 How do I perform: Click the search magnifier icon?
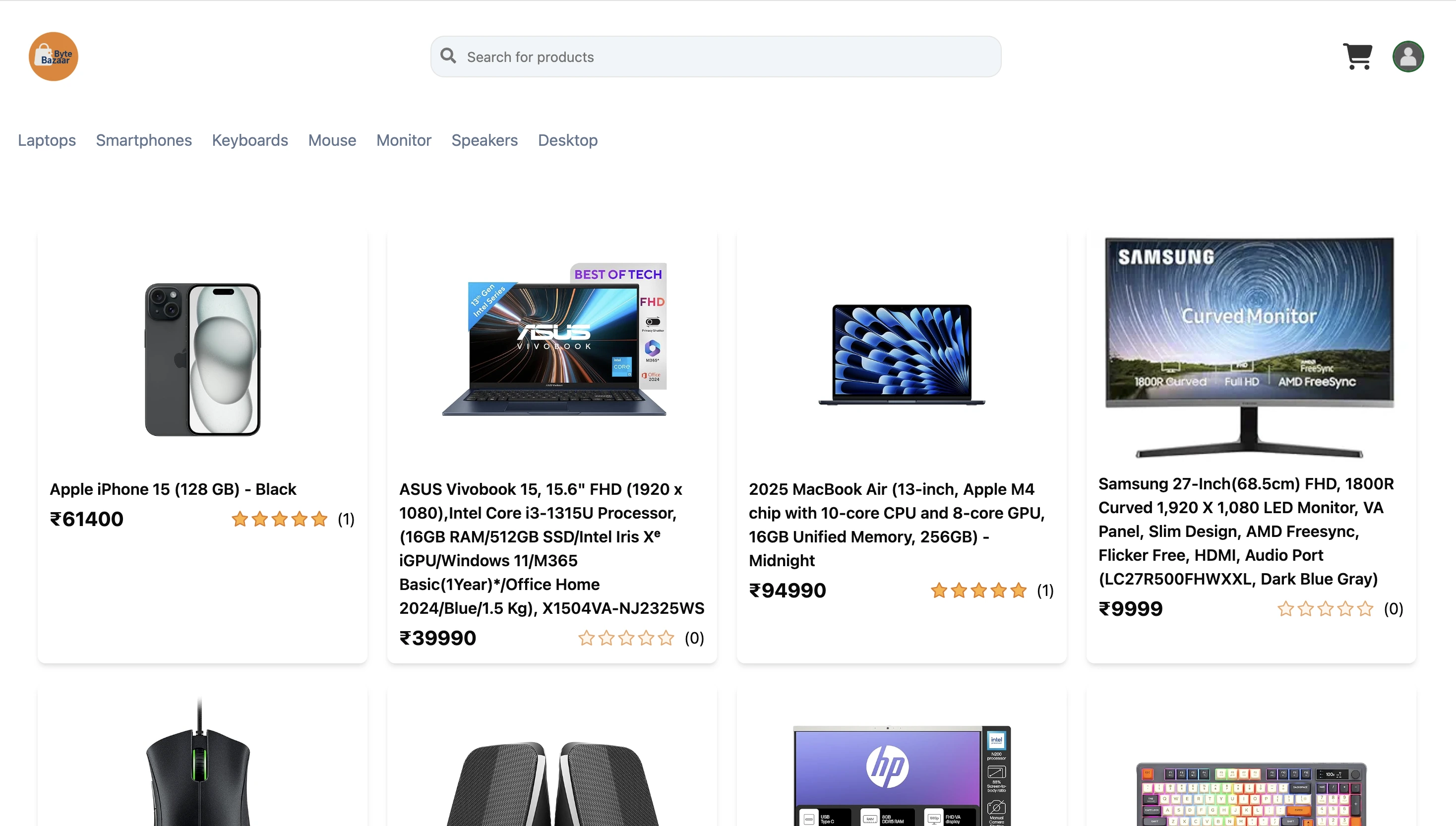(448, 56)
